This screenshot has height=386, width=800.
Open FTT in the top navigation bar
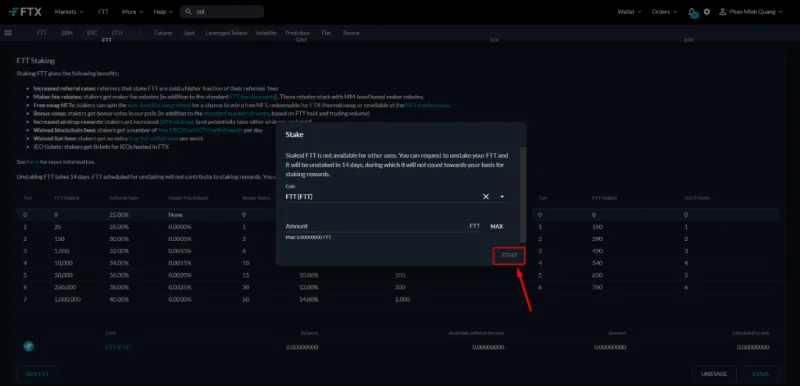(103, 12)
